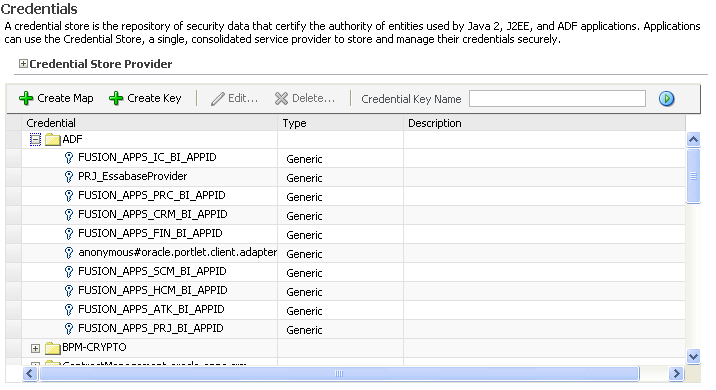
Task: Focus the Credential Key Name field
Action: (x=557, y=99)
